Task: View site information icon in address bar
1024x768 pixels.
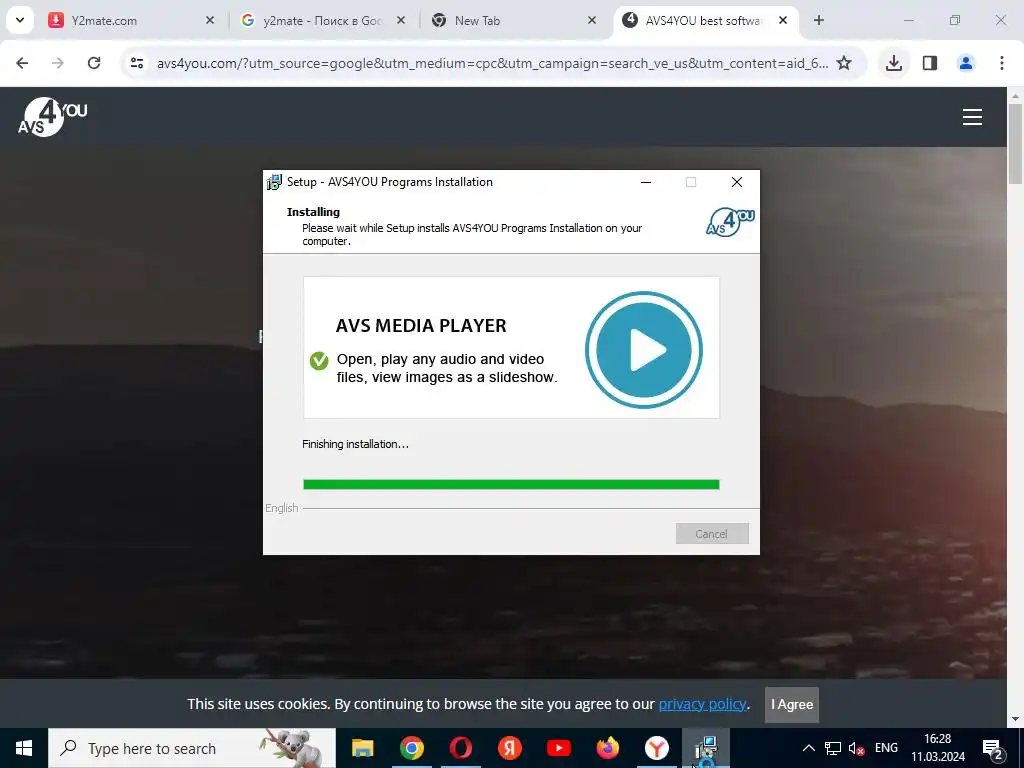Action: click(137, 63)
